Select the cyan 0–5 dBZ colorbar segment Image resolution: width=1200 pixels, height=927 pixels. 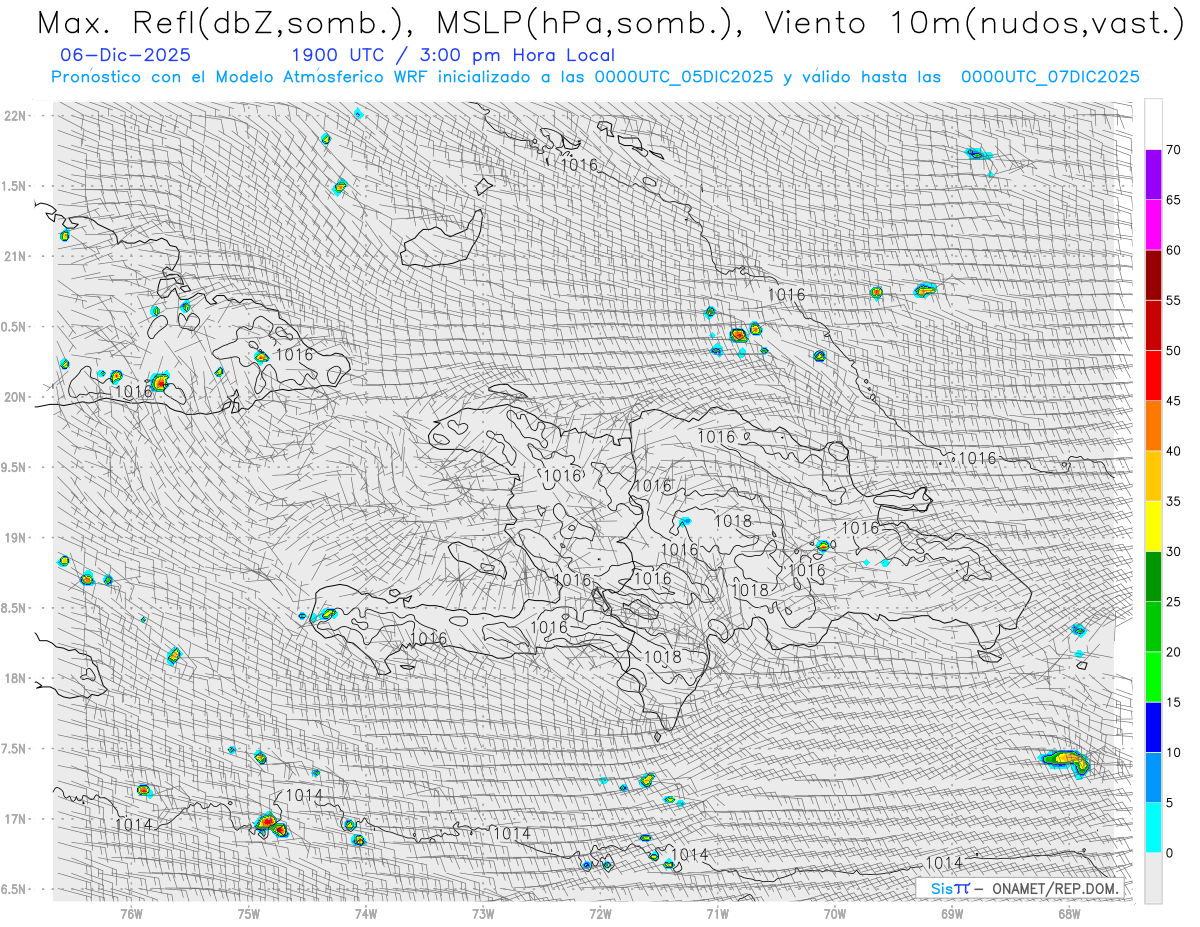point(1153,827)
